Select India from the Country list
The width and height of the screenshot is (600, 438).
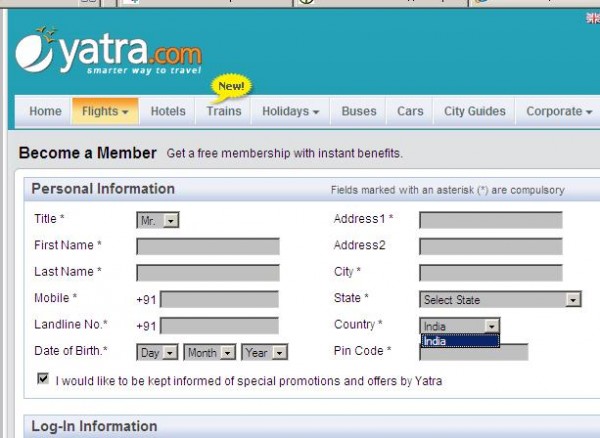(459, 341)
